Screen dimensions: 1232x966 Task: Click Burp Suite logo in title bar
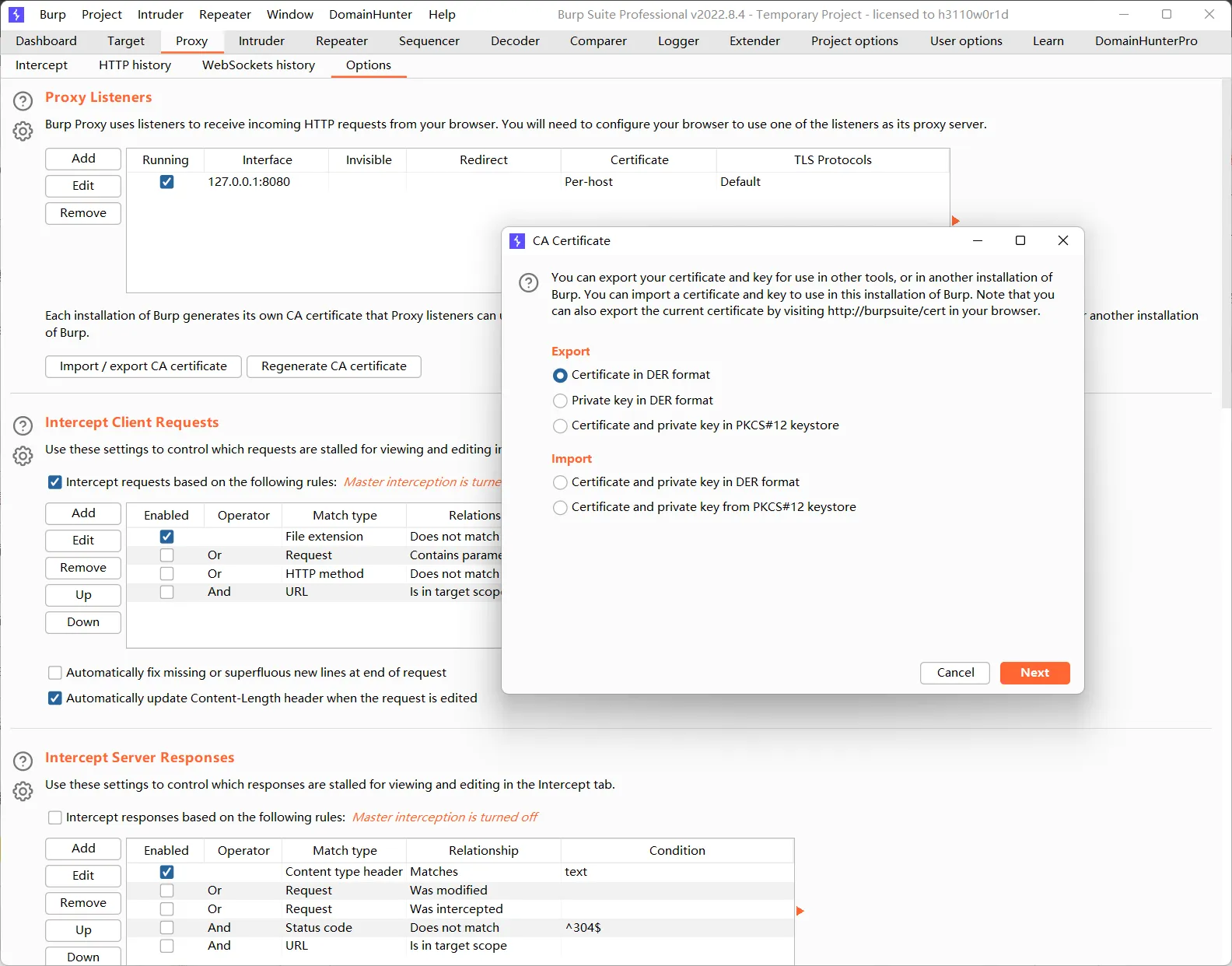coord(16,14)
